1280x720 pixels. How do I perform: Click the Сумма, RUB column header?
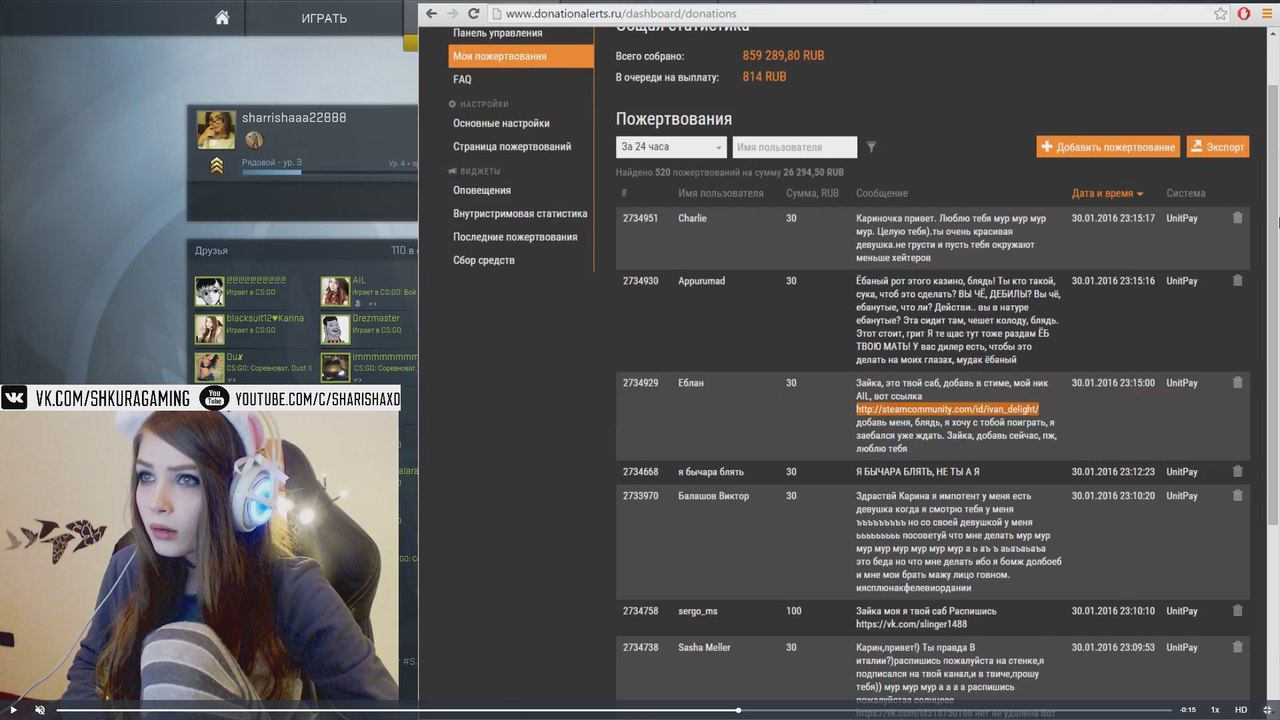pos(812,193)
